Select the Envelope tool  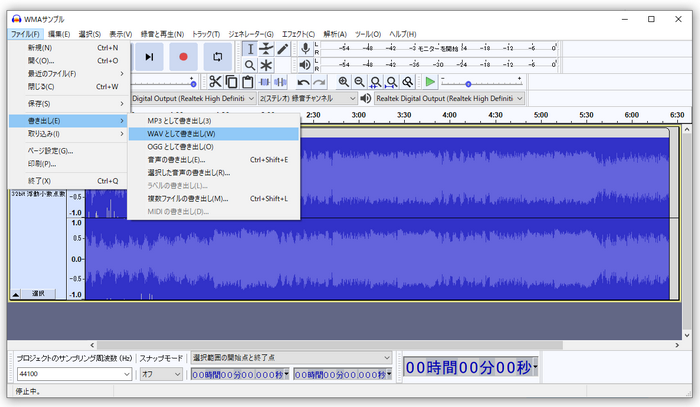(x=266, y=49)
